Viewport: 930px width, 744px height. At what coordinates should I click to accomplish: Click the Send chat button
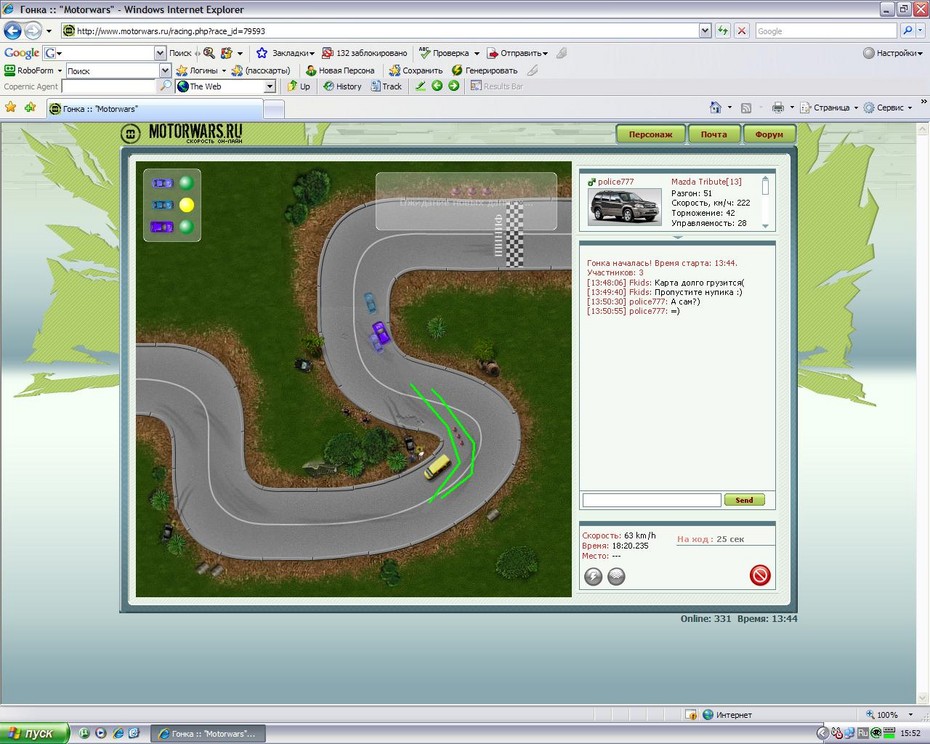744,500
